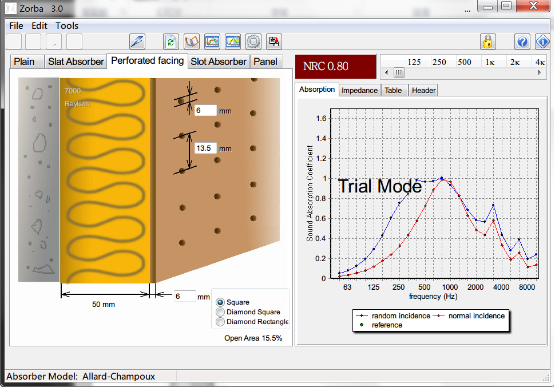This screenshot has height=387, width=554.
Task: Select the Diamond Rectangle pattern option
Action: click(x=220, y=322)
